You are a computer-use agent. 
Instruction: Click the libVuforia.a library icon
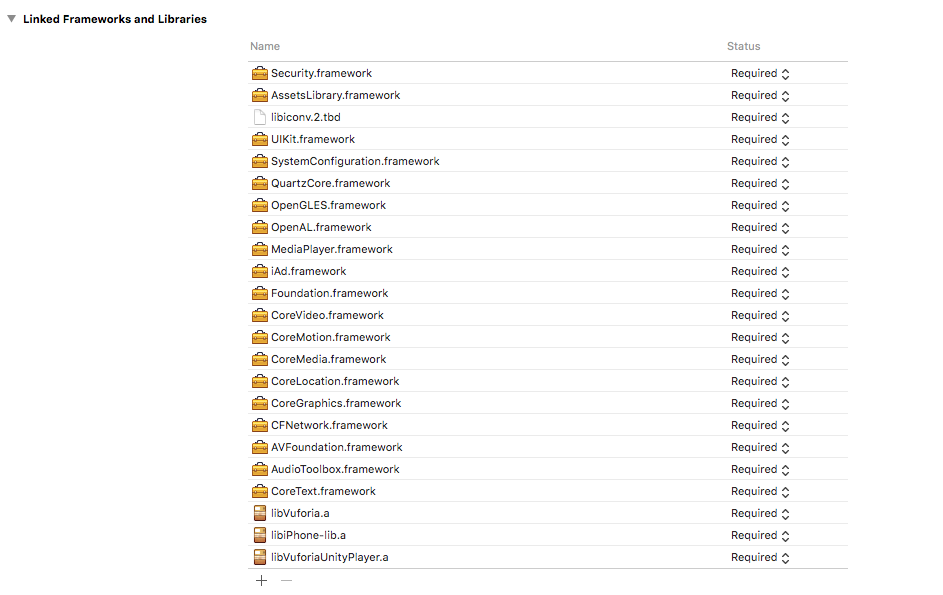(260, 513)
